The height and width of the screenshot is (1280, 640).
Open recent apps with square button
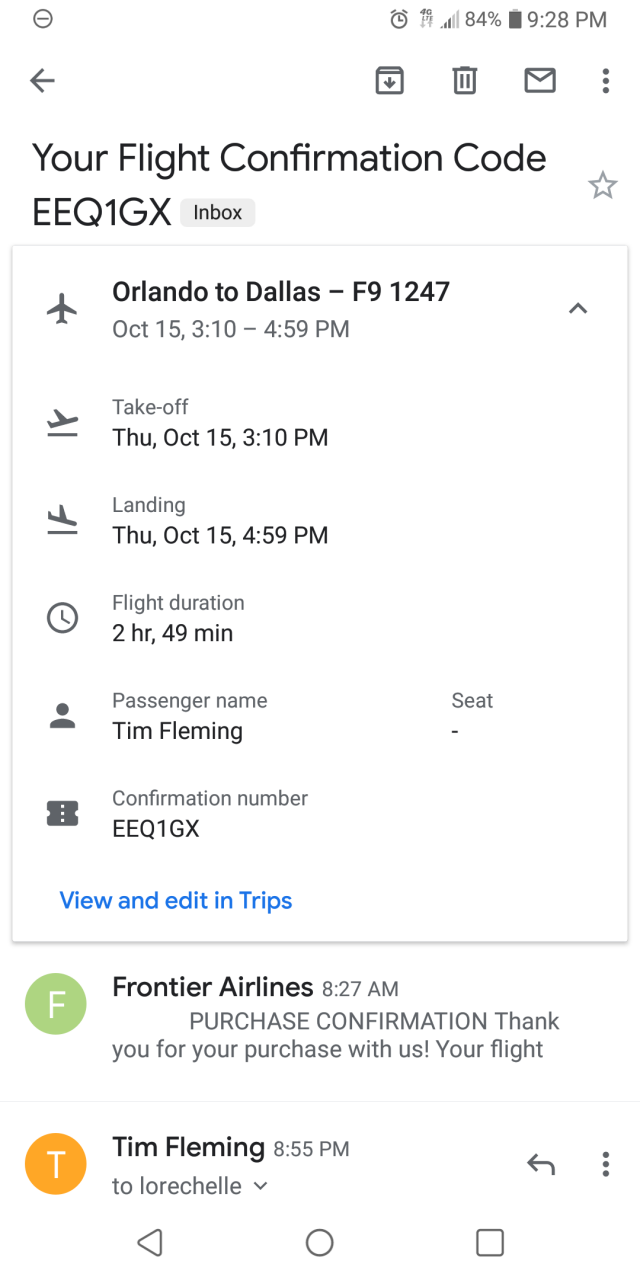[490, 1242]
